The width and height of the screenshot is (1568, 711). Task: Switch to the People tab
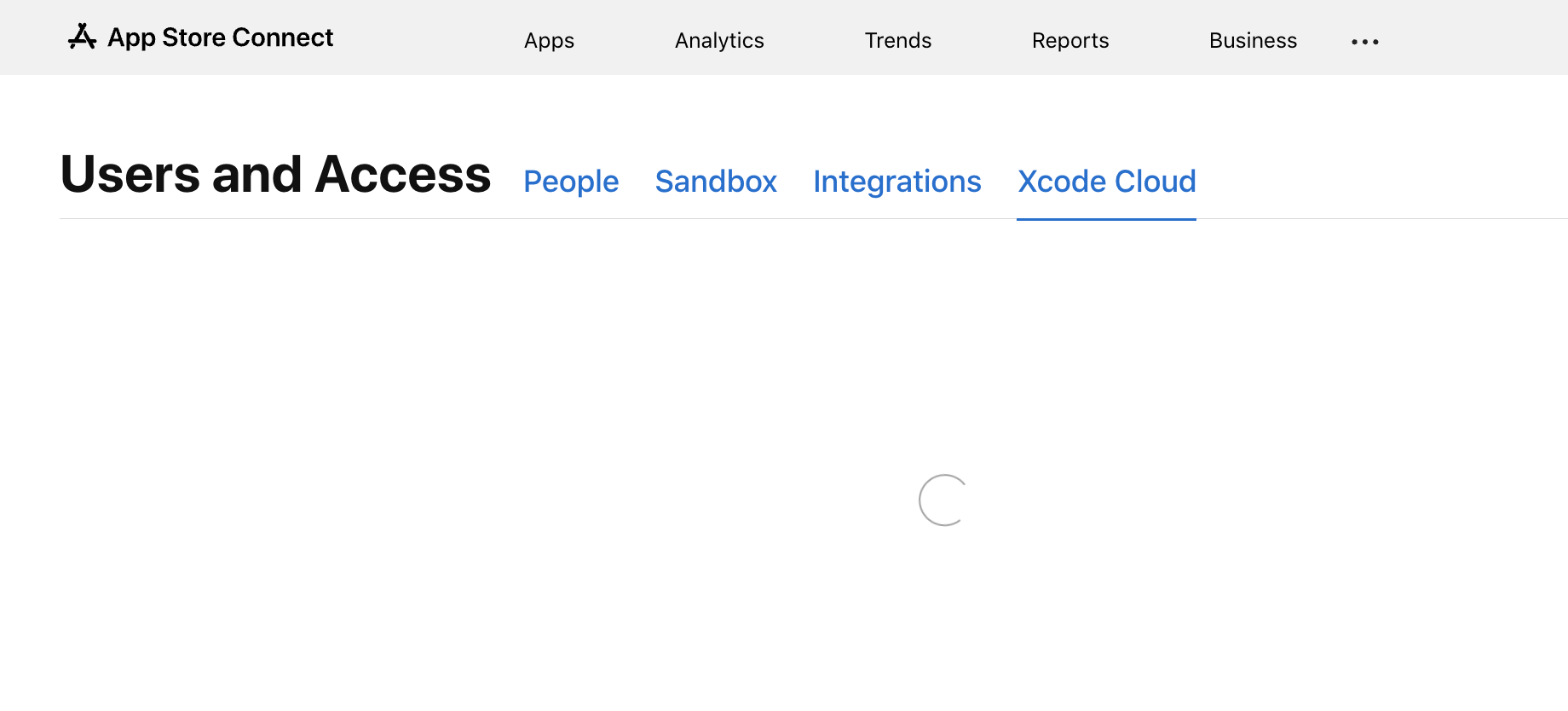pyautogui.click(x=571, y=182)
